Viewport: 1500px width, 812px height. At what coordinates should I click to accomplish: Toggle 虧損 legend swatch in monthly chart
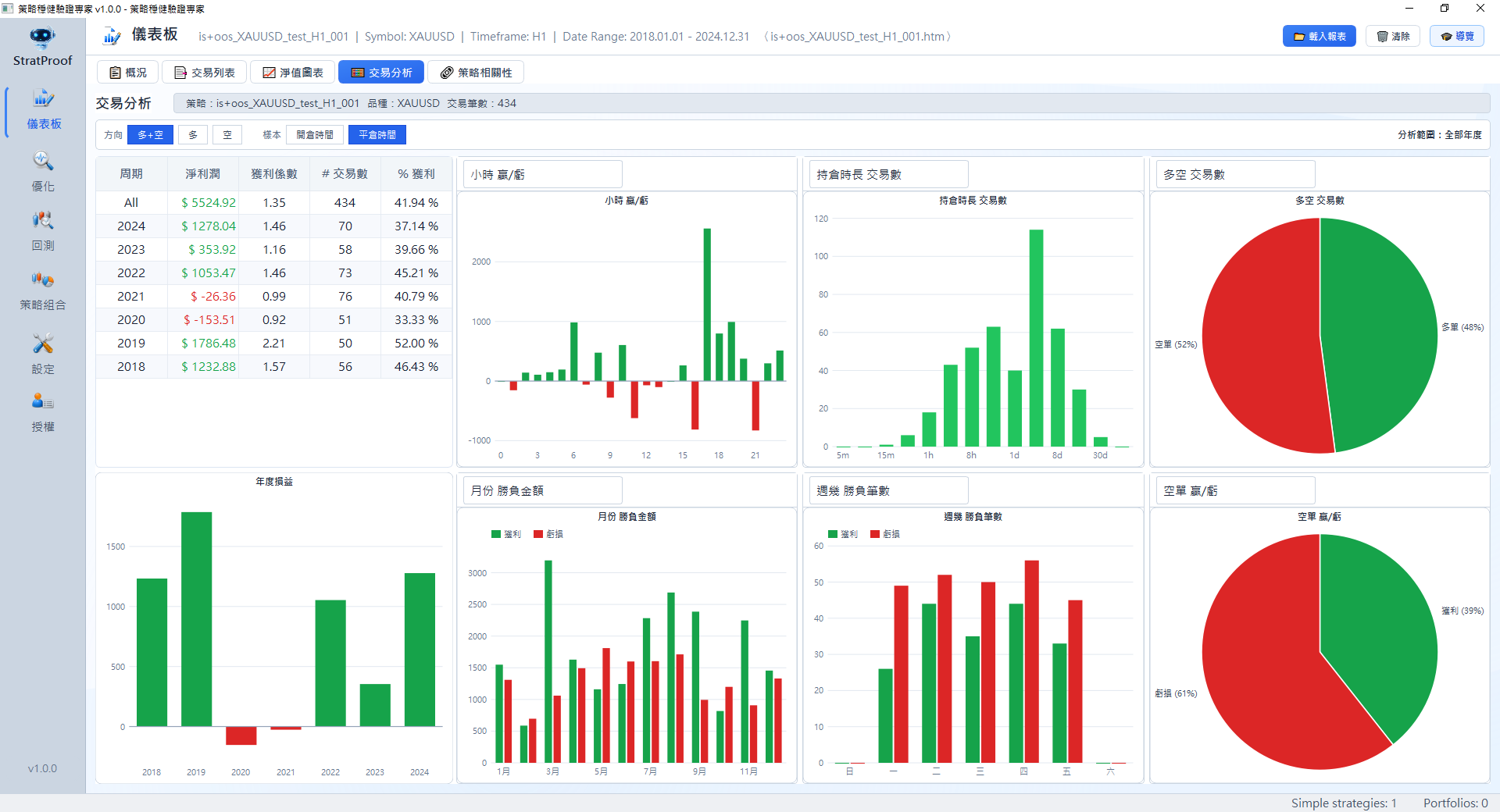pyautogui.click(x=538, y=534)
